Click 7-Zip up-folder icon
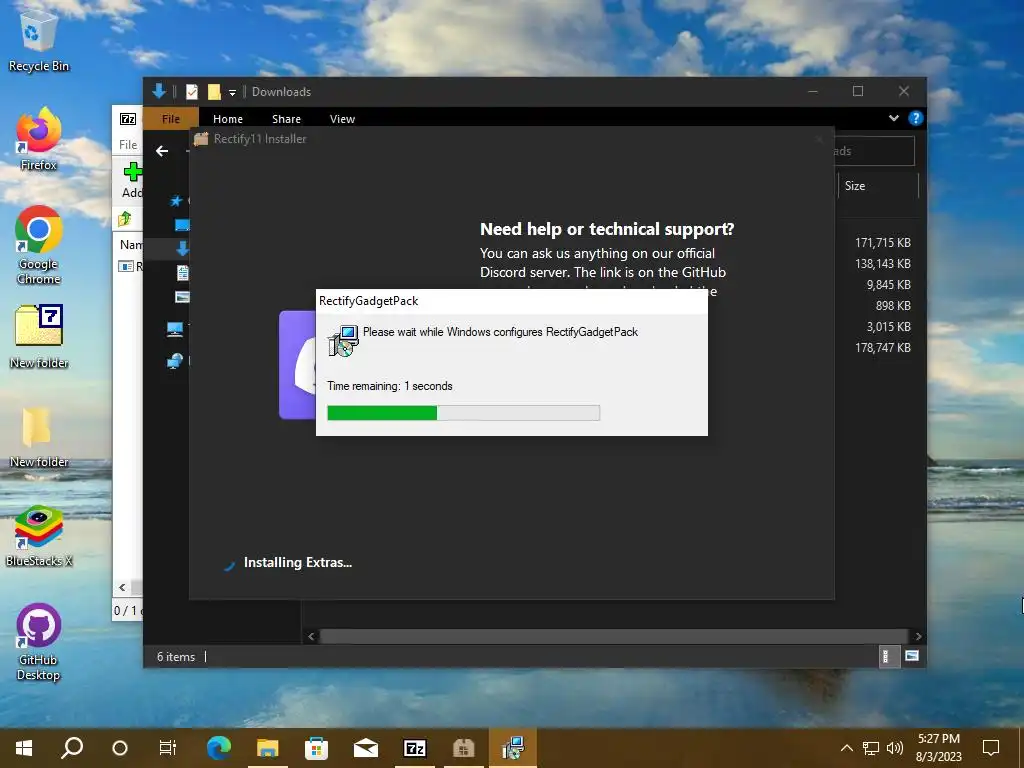This screenshot has height=768, width=1024. [125, 219]
